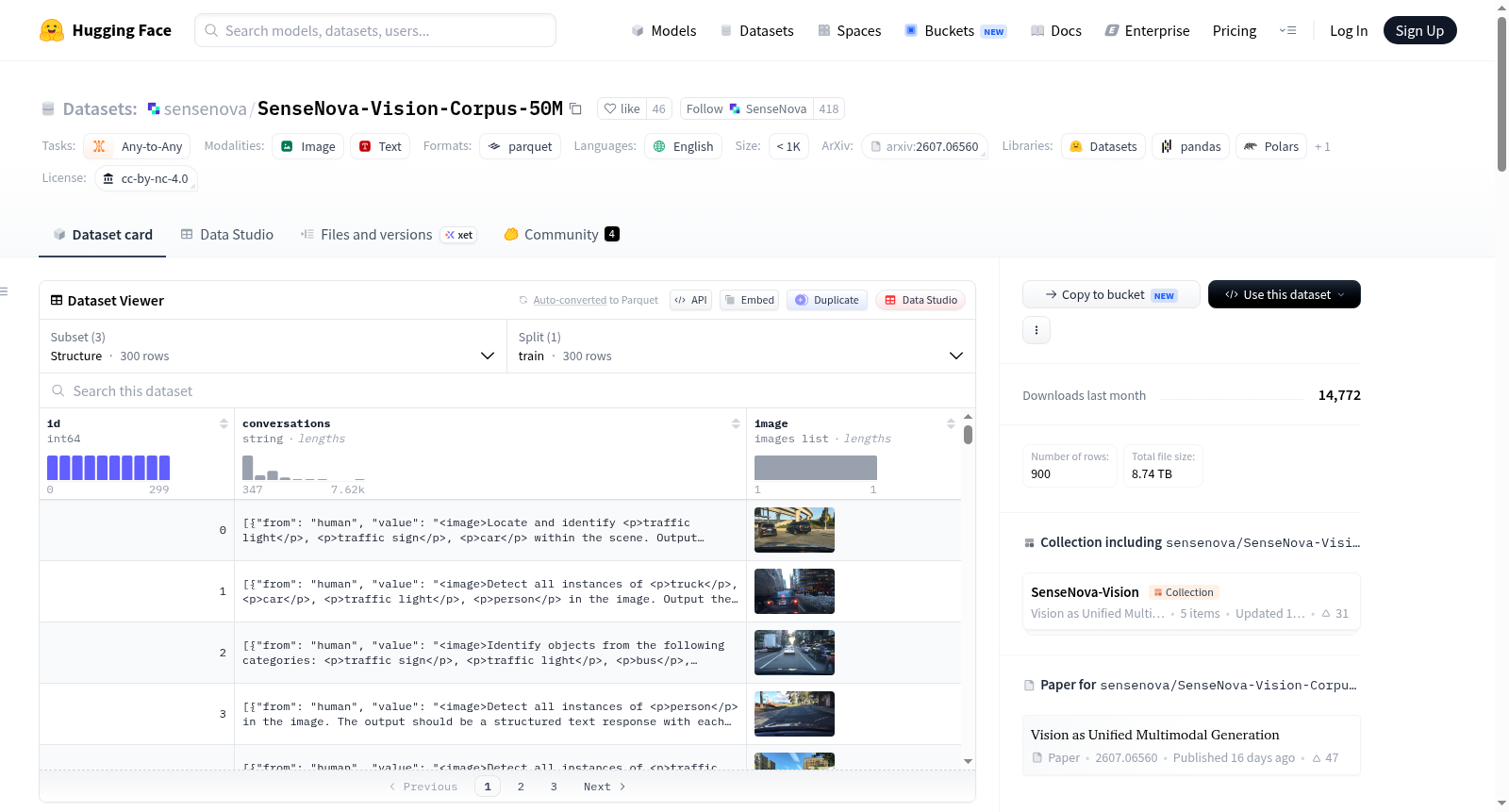1509x812 pixels.
Task: Open the SenseNova-Vision collection card
Action: coord(1191,603)
